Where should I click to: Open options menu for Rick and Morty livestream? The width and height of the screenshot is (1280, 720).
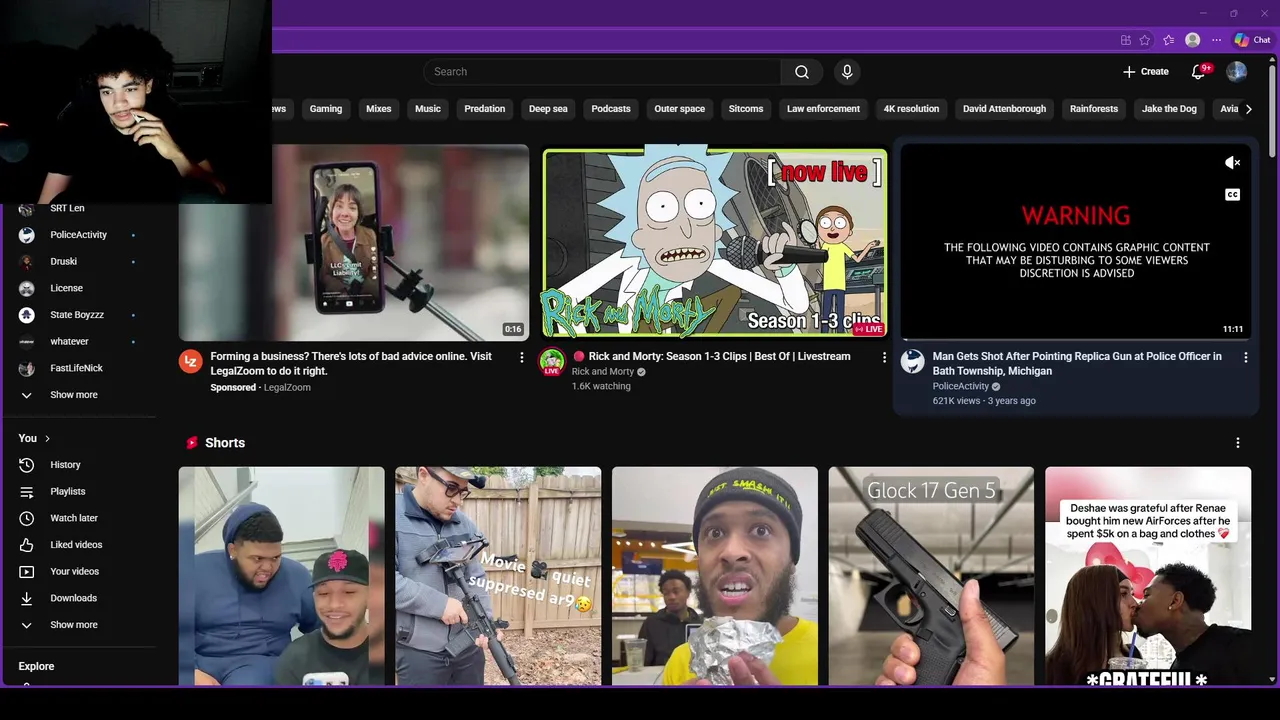click(884, 357)
